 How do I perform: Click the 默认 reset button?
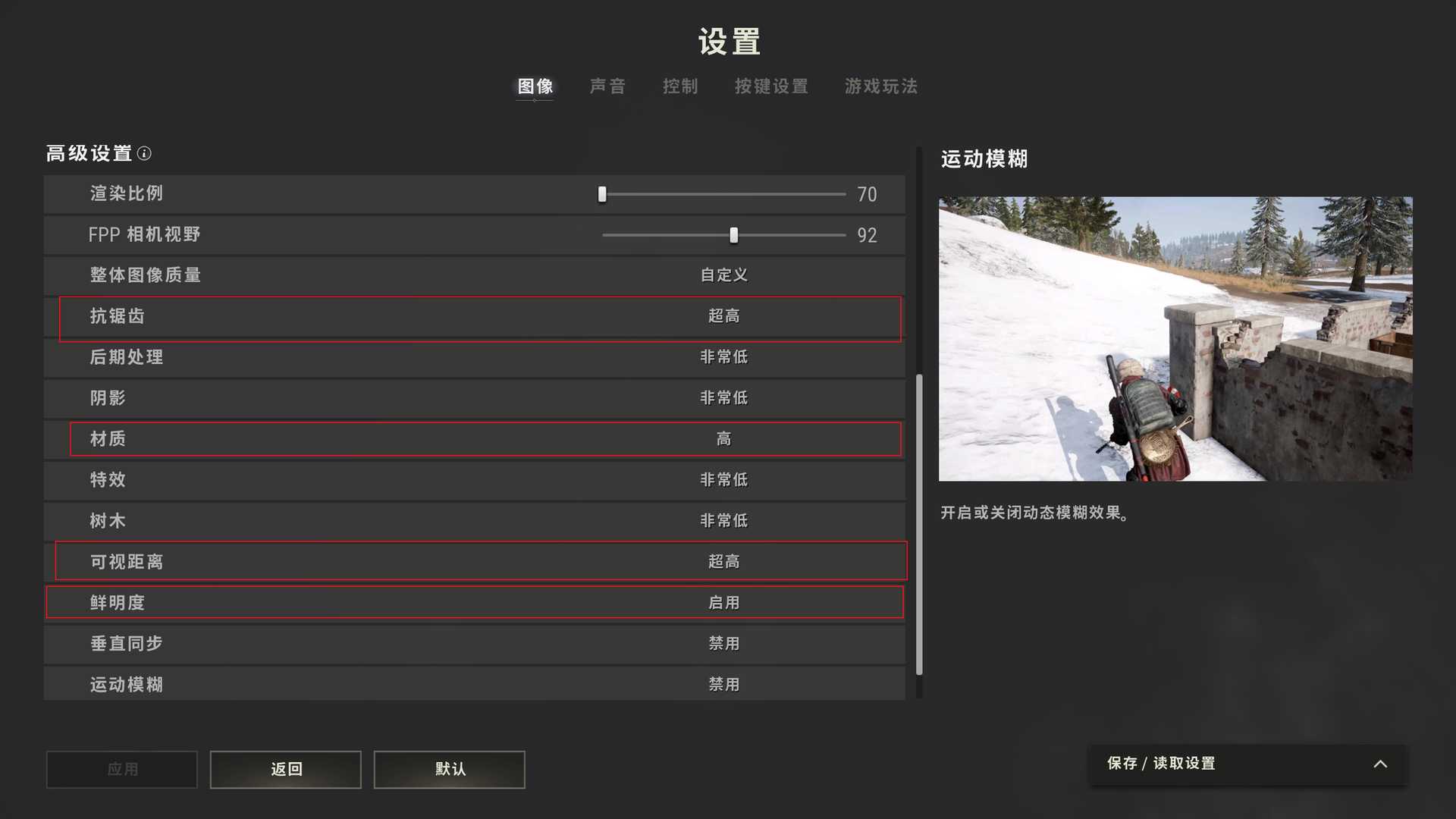450,770
